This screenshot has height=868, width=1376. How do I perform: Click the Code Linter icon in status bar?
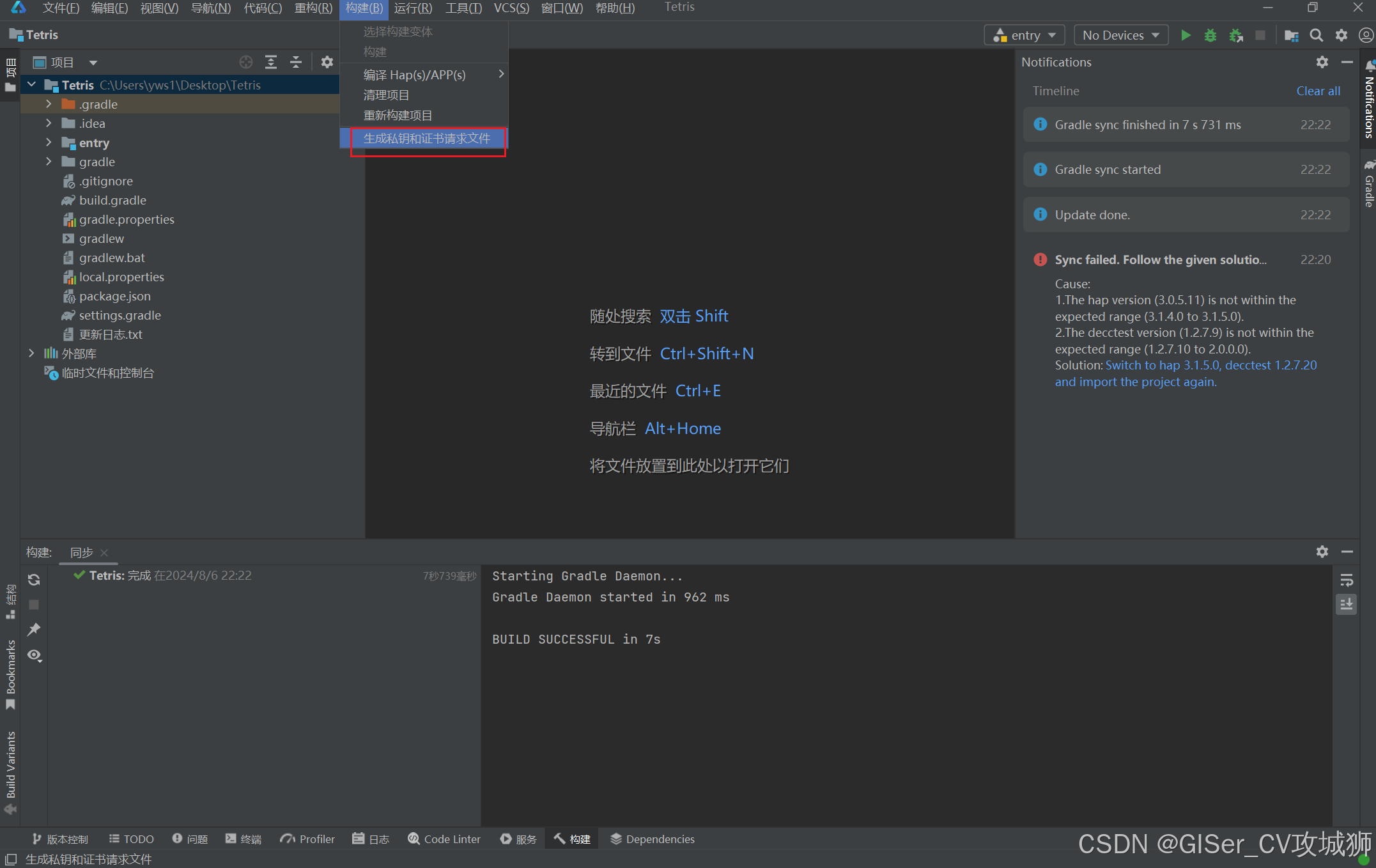coord(449,838)
